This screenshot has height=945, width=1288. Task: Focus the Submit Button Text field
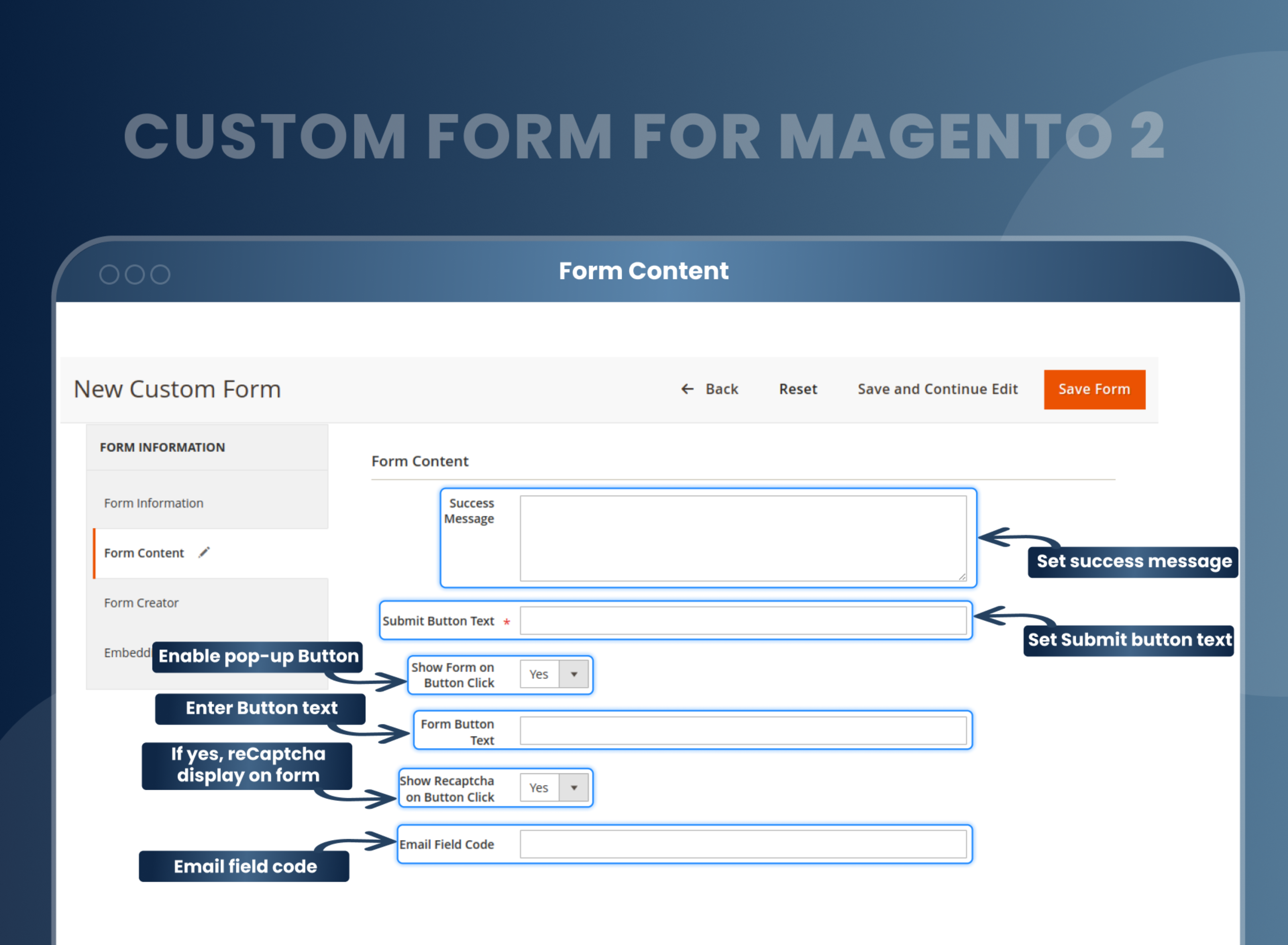pyautogui.click(x=743, y=620)
